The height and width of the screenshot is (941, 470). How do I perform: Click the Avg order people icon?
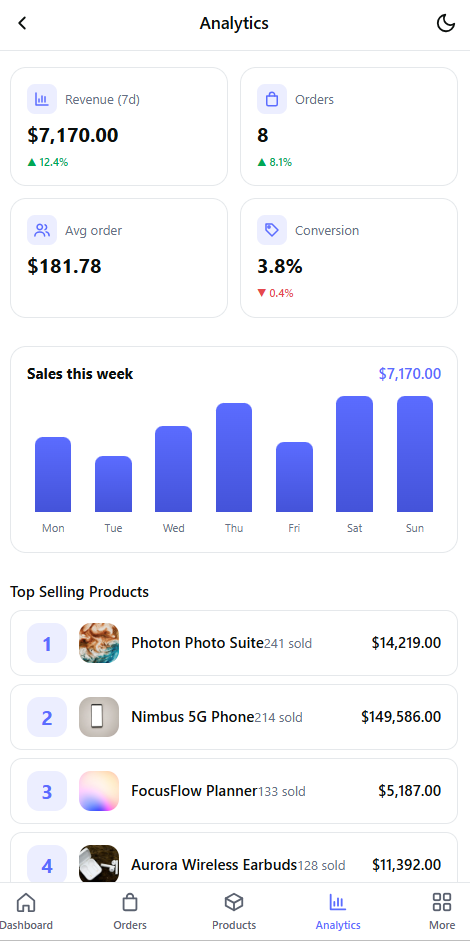pos(42,230)
